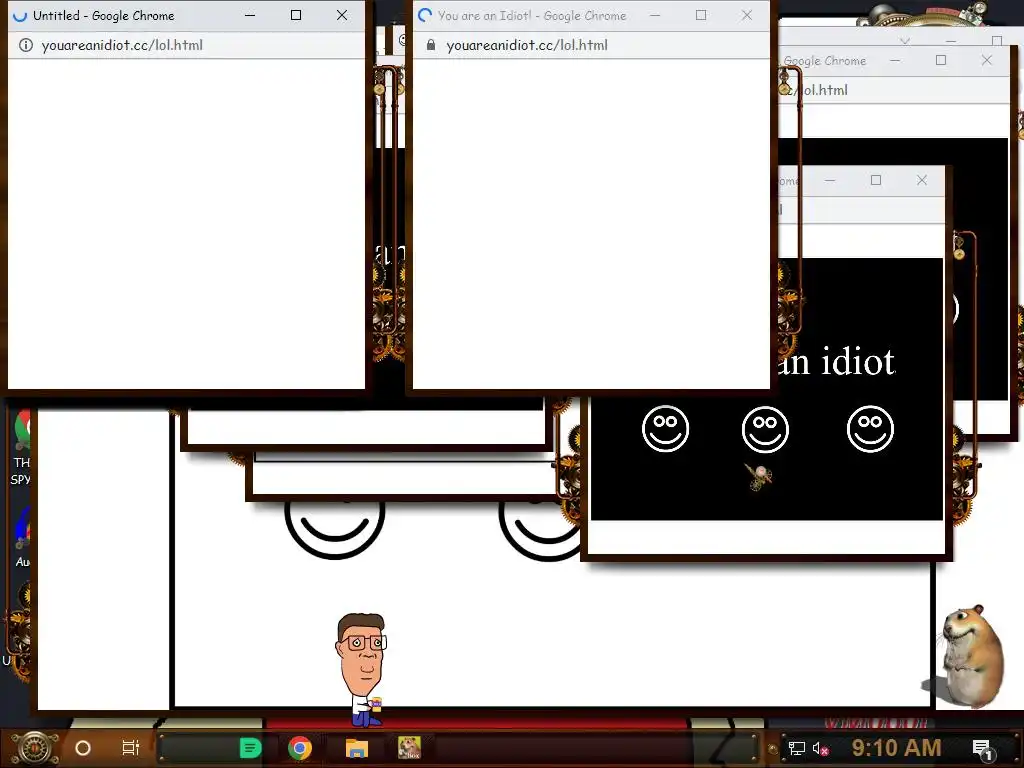Click the middle smiley face on the black page
Viewport: 1024px width, 768px height.
point(765,429)
